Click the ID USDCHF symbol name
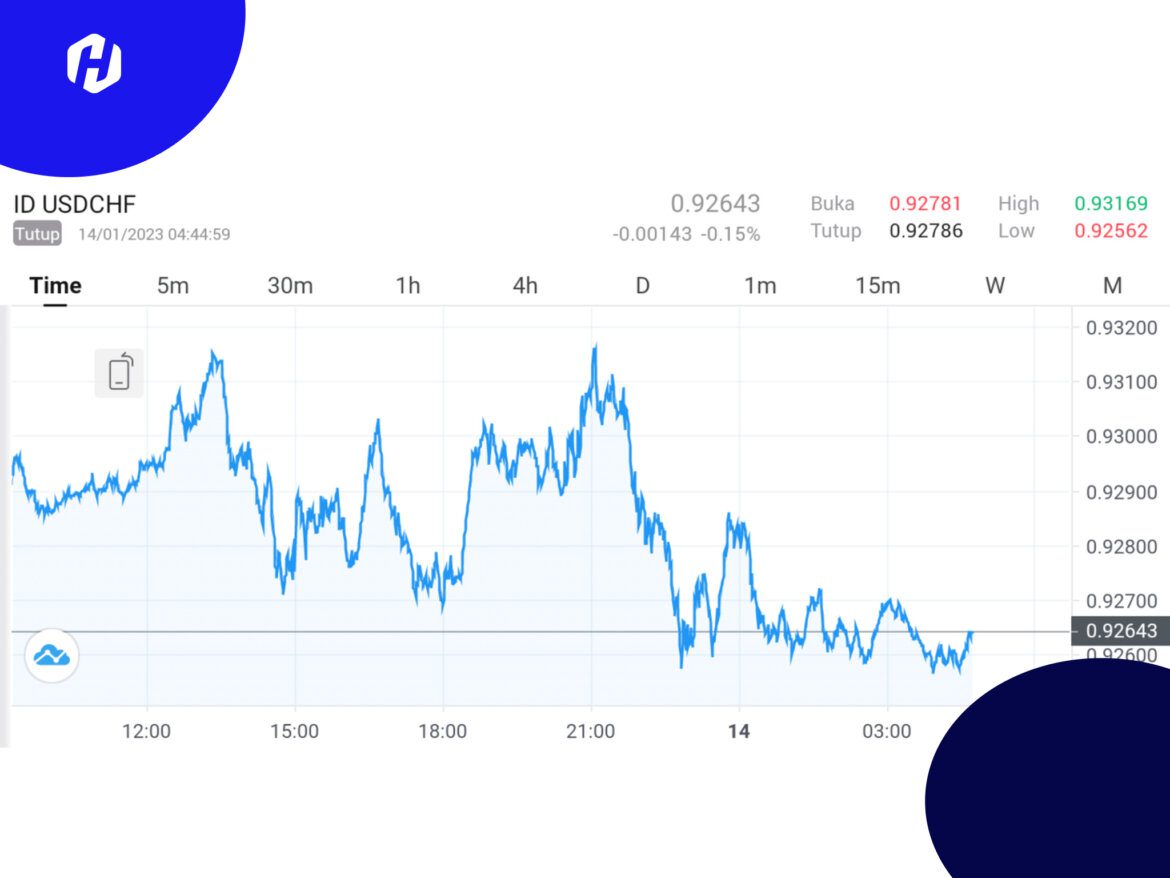Image resolution: width=1170 pixels, height=878 pixels. (75, 204)
